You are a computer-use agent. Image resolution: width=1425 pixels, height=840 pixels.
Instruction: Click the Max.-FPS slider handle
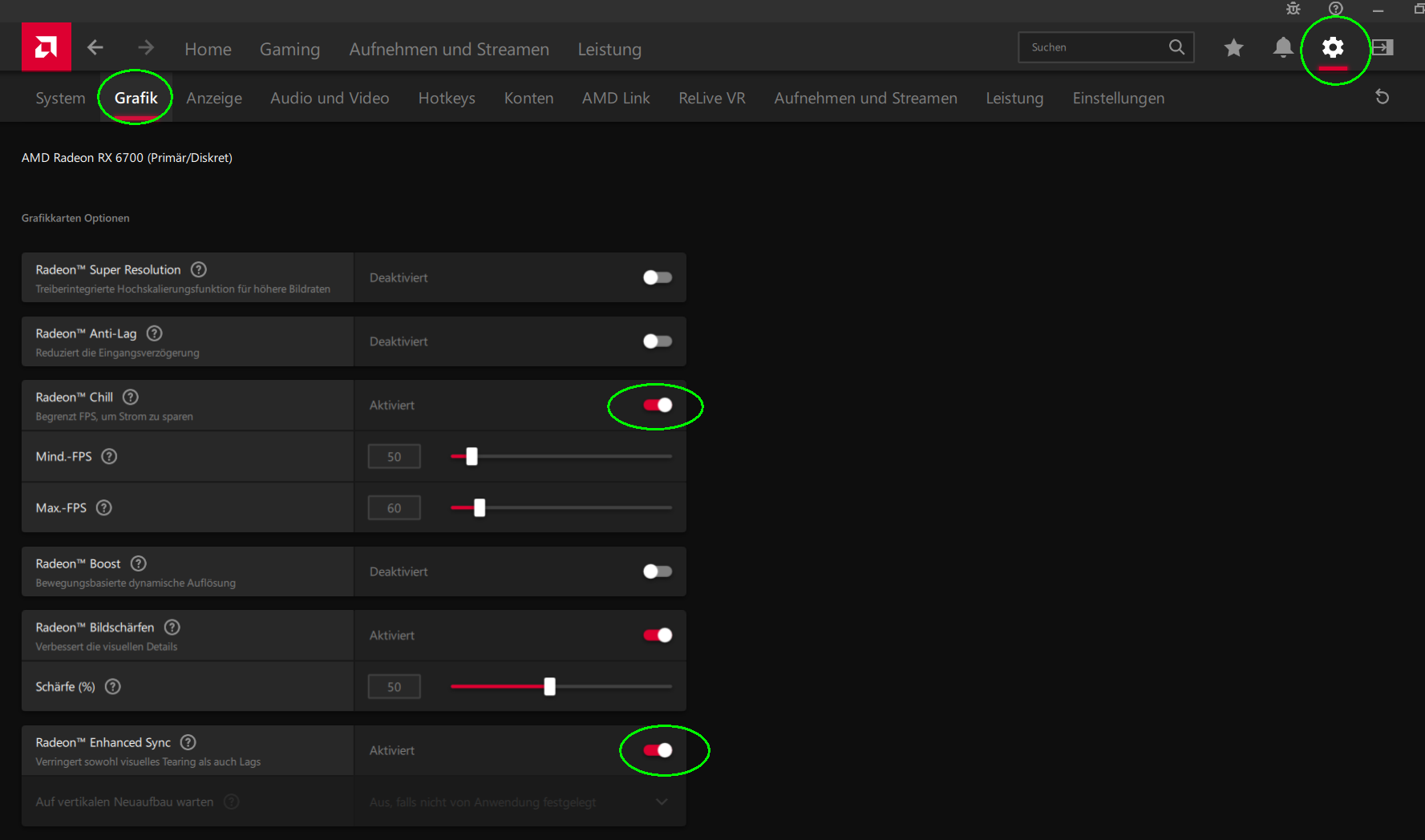click(x=480, y=507)
